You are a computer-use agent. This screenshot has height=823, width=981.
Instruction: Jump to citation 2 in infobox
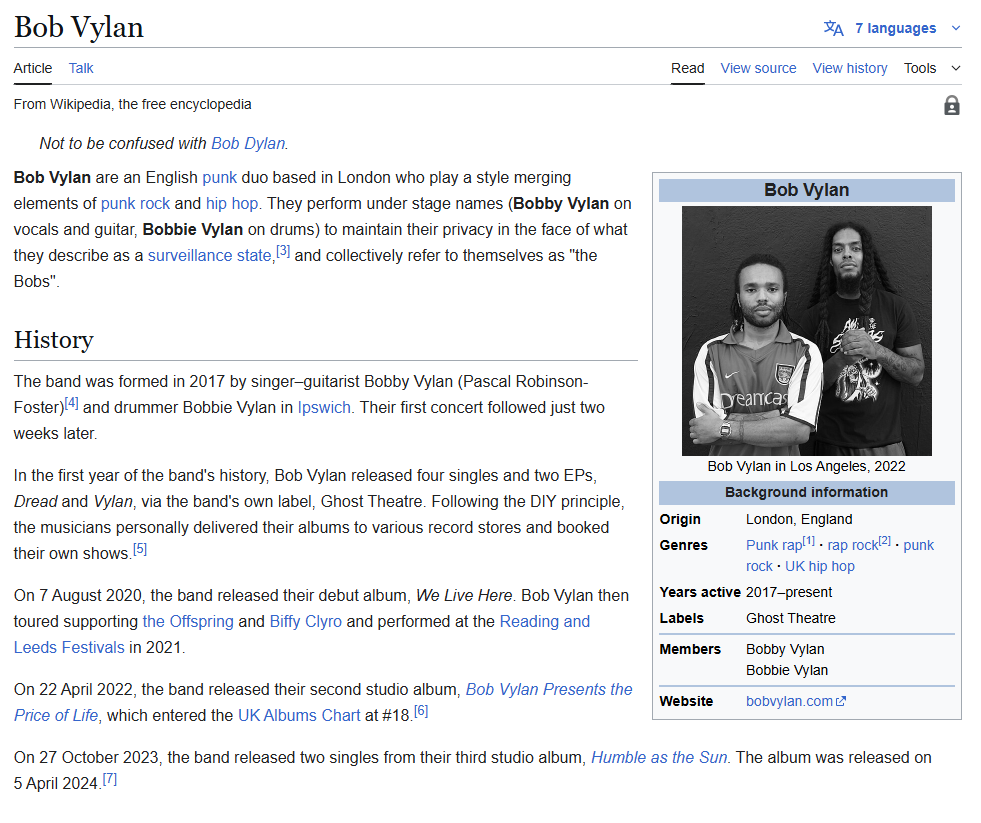pos(885,541)
